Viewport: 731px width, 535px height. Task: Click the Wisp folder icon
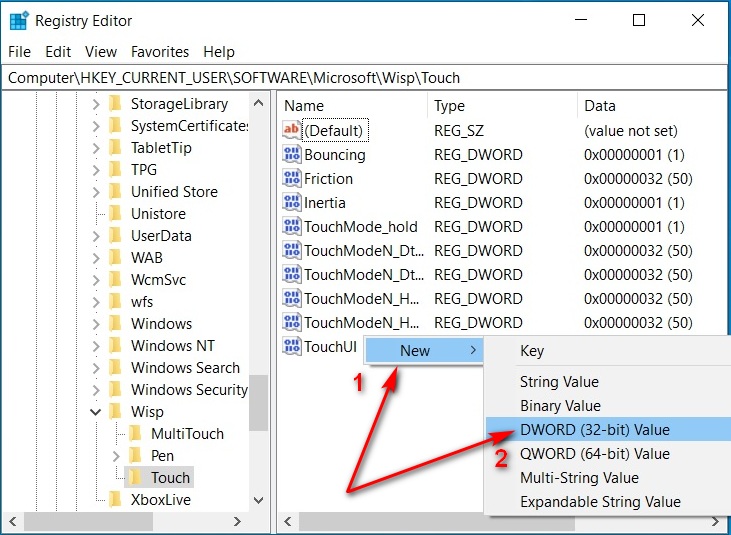click(x=116, y=412)
